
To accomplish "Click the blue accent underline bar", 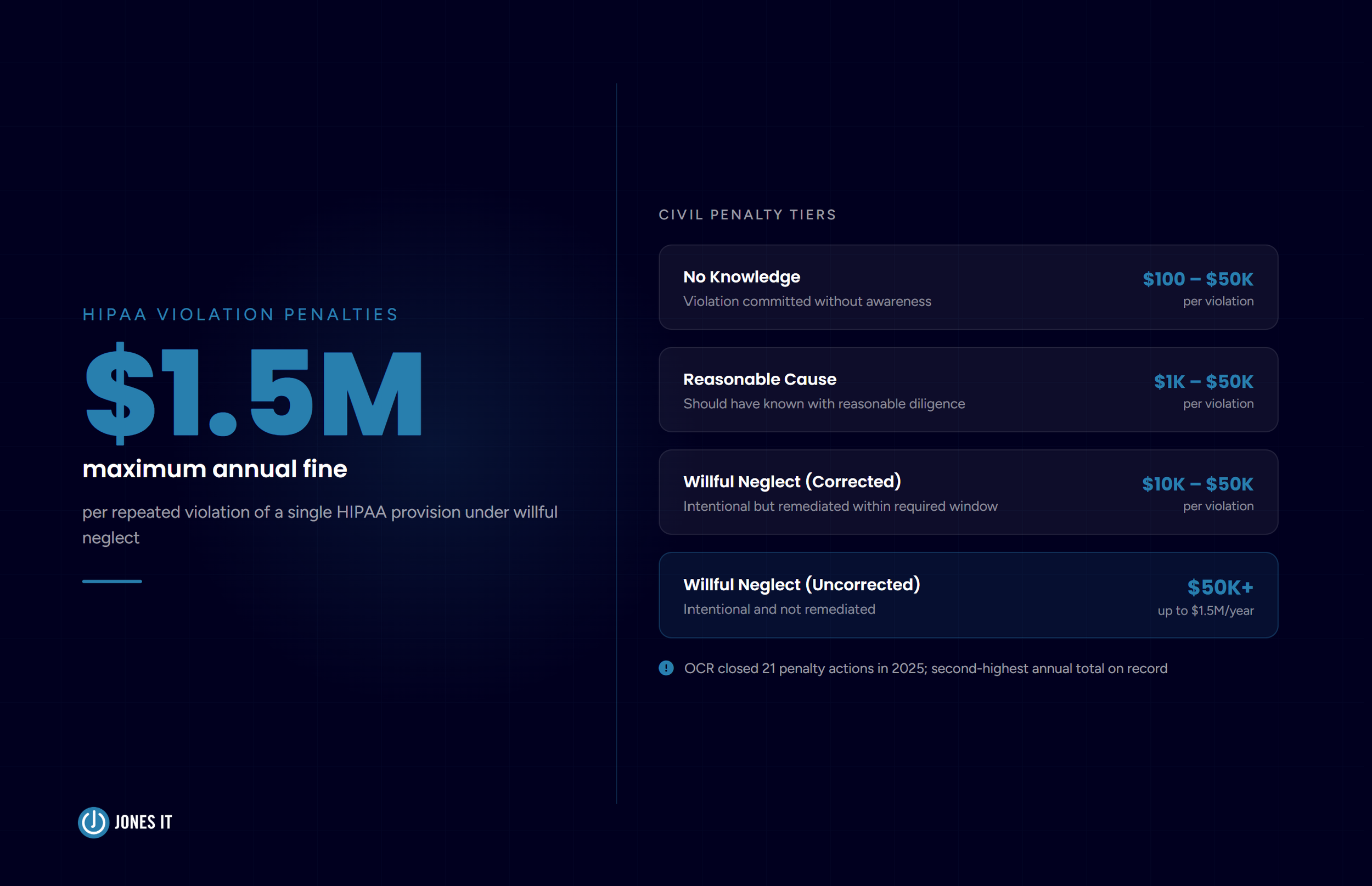I will tap(112, 581).
